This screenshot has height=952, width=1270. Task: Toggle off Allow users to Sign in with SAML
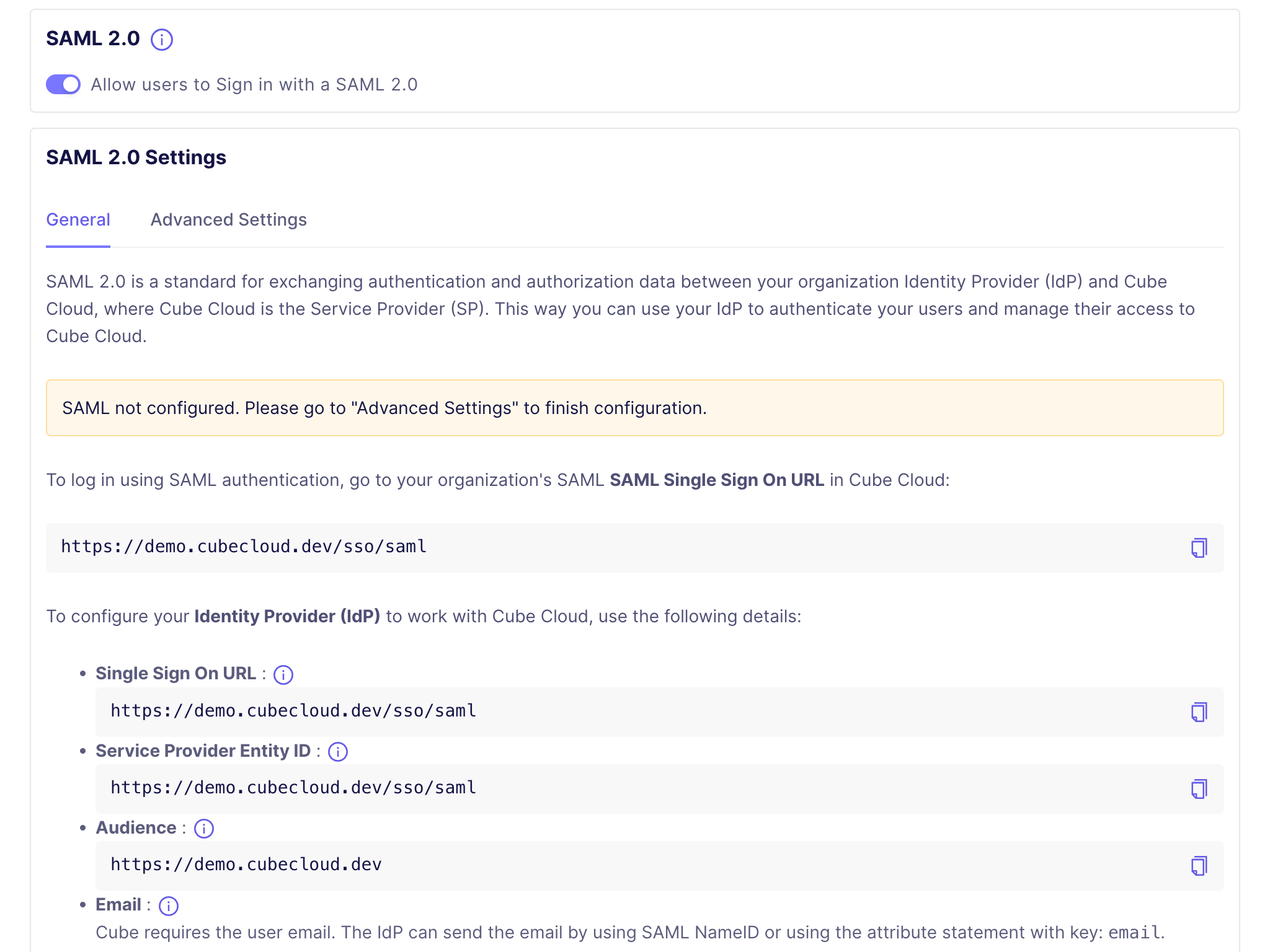coord(63,84)
